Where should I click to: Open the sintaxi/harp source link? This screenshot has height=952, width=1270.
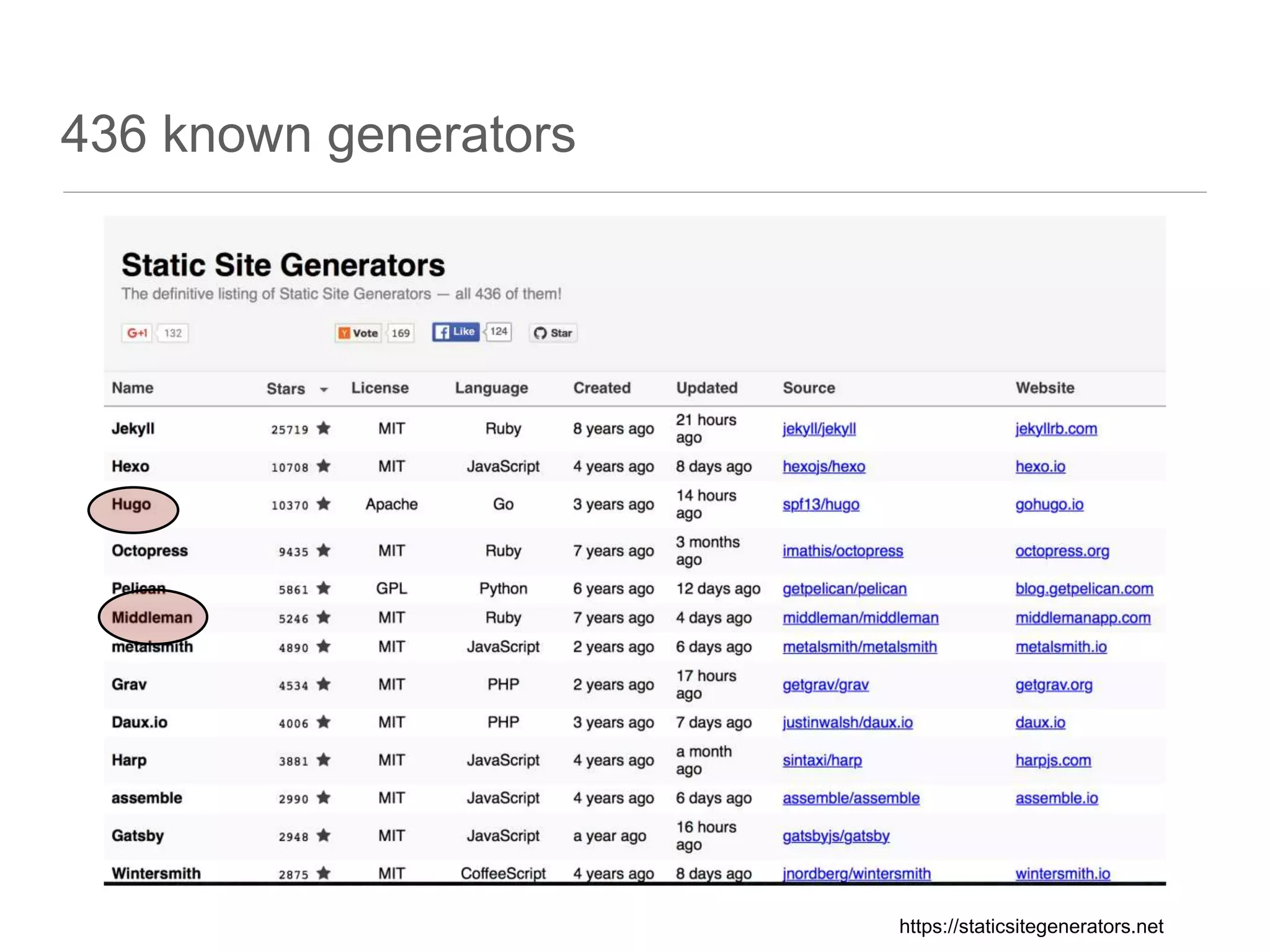click(822, 760)
